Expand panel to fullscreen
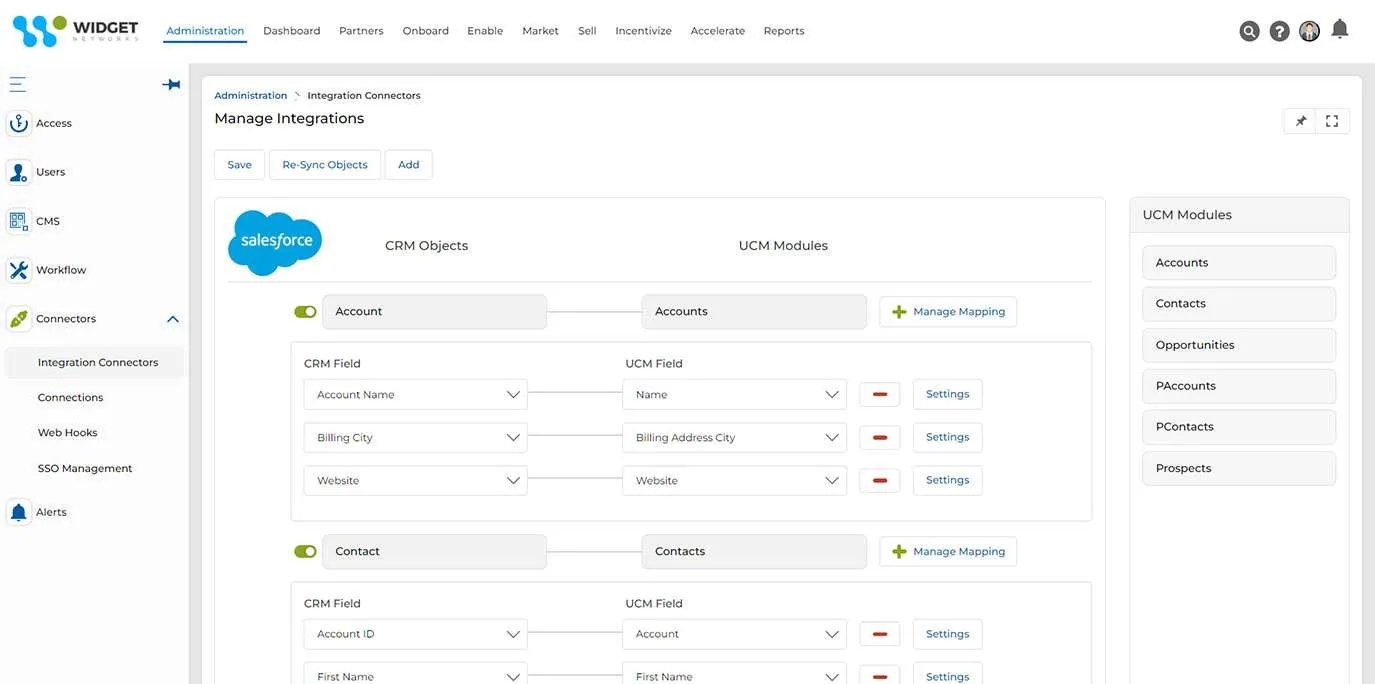This screenshot has width=1375, height=684. [x=1332, y=121]
